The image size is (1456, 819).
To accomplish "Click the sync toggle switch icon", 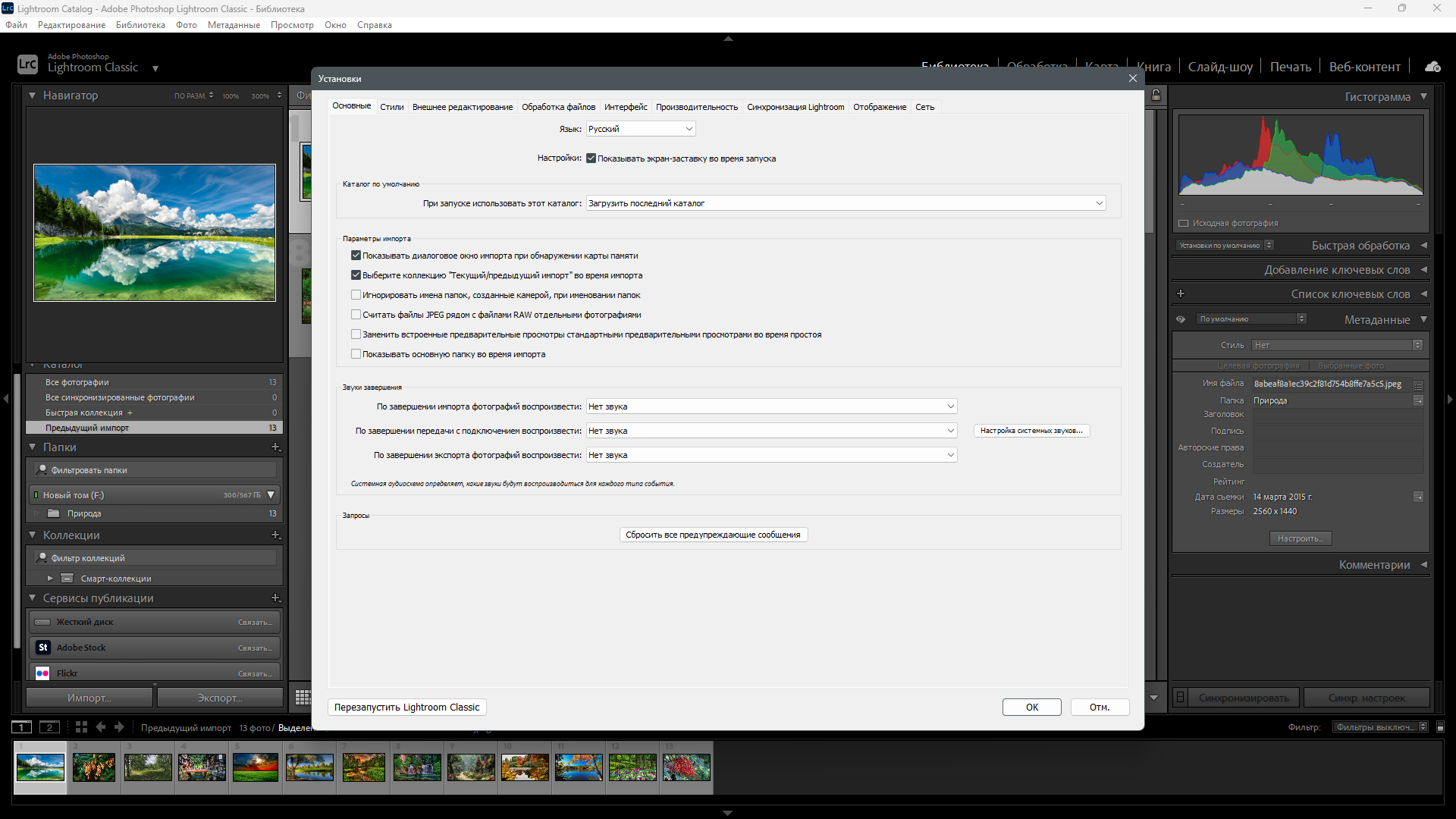I will pyautogui.click(x=1180, y=698).
